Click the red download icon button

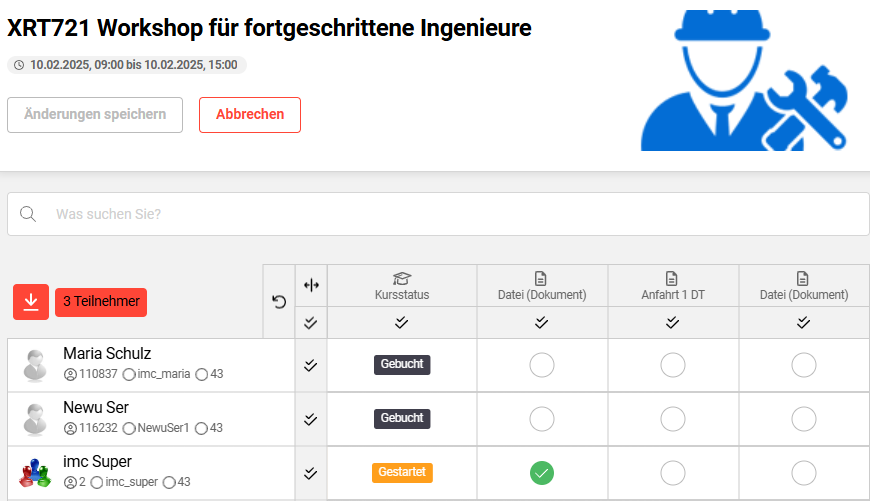click(x=31, y=301)
